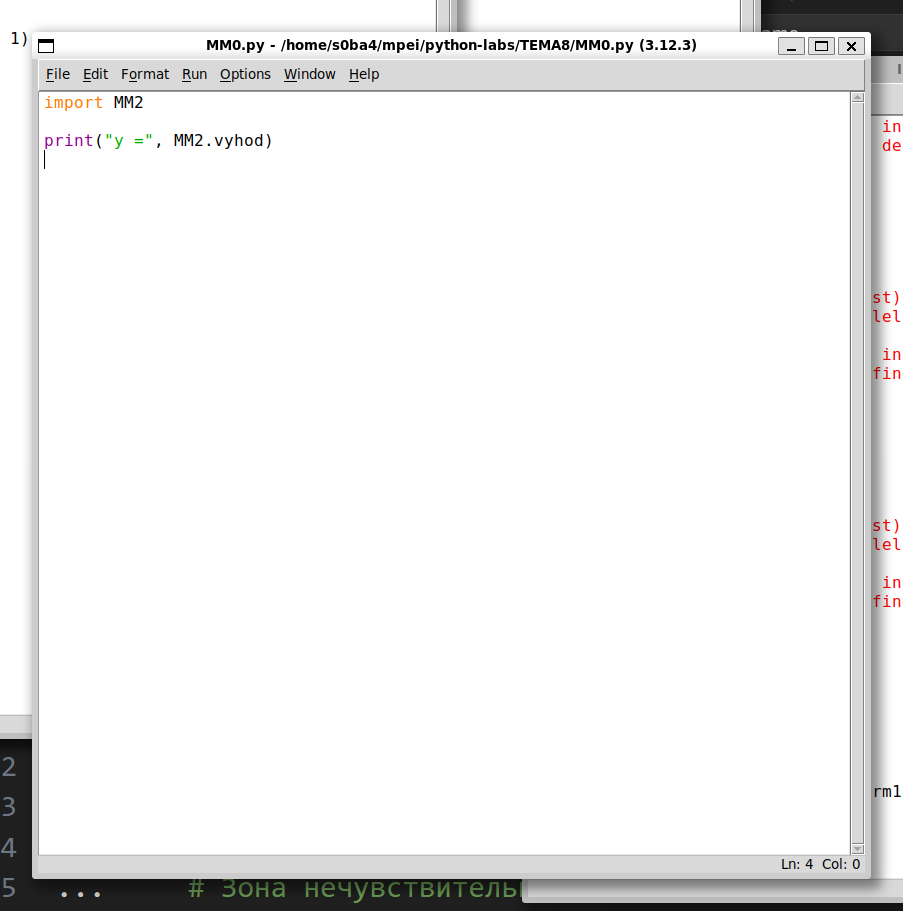Click the MM2.vyhod expression
903x911 pixels.
pos(222,141)
